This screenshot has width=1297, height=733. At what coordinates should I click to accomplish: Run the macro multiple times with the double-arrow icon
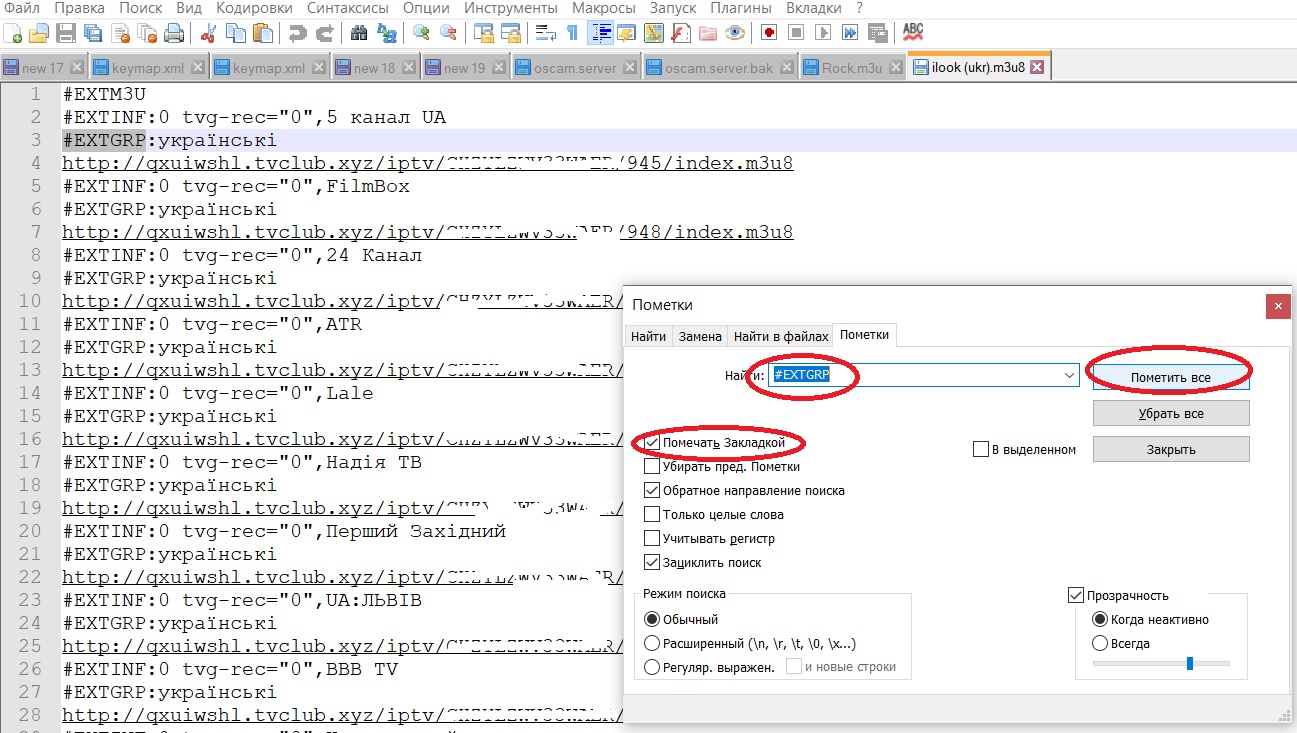coord(850,33)
